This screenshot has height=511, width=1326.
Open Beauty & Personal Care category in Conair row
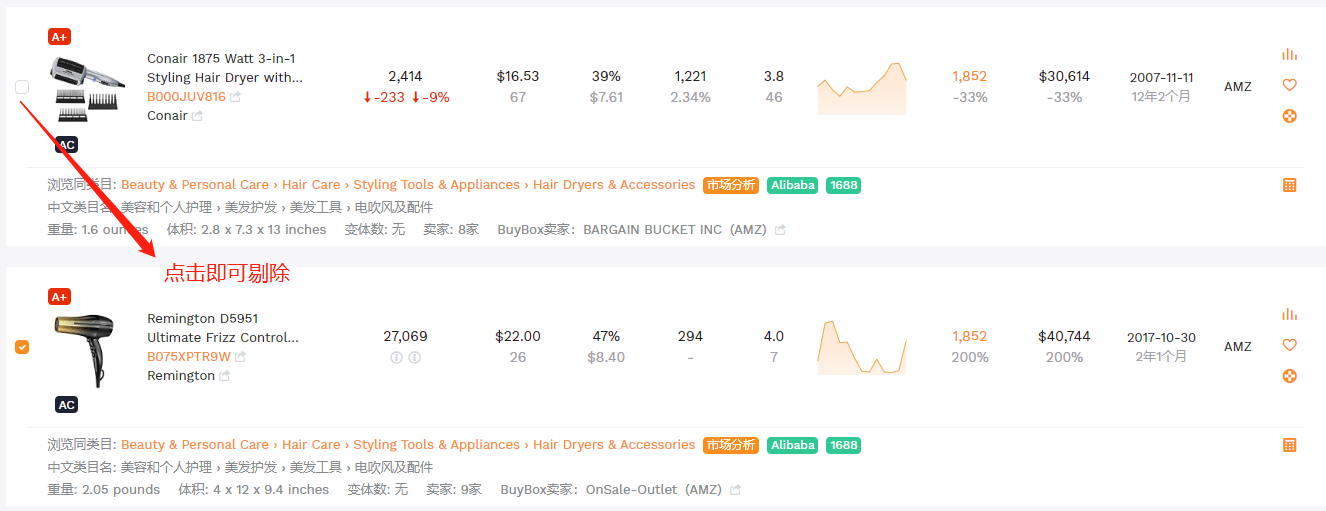195,185
